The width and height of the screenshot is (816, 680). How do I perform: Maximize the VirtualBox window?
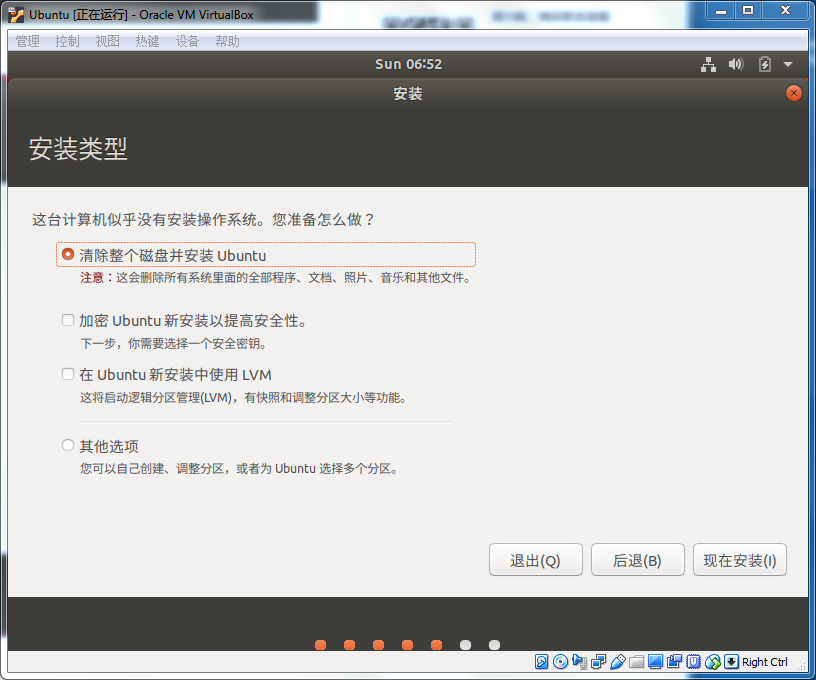point(748,10)
